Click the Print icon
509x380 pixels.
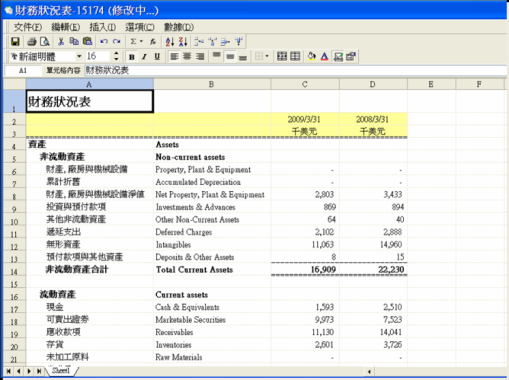coord(32,42)
